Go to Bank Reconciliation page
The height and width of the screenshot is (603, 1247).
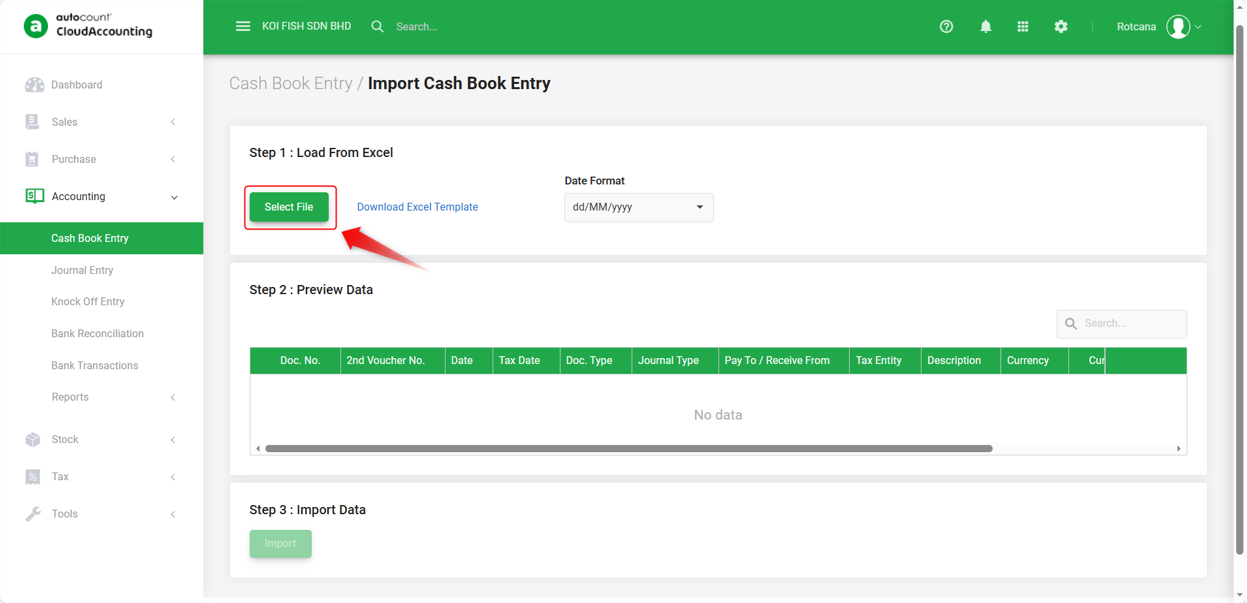tap(97, 334)
